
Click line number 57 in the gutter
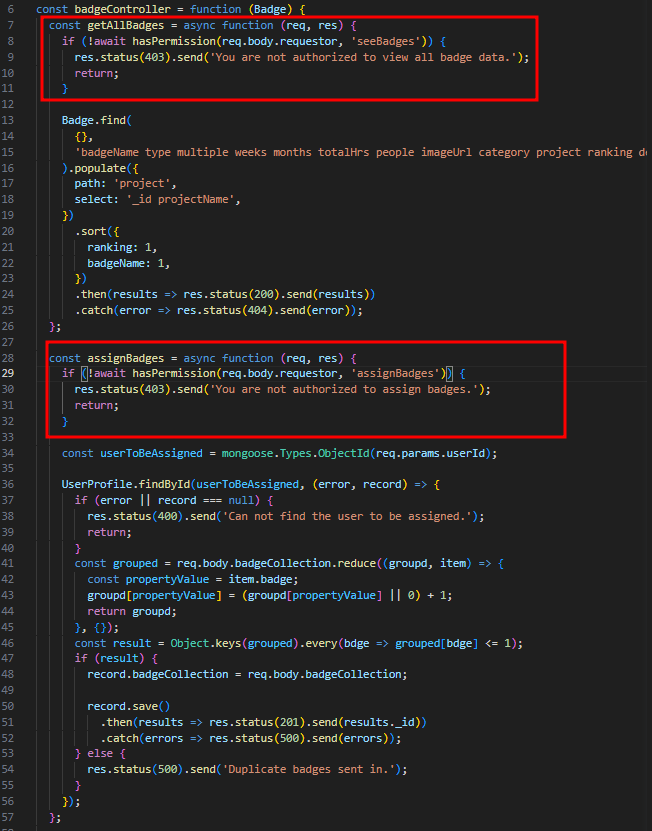tap(7, 817)
